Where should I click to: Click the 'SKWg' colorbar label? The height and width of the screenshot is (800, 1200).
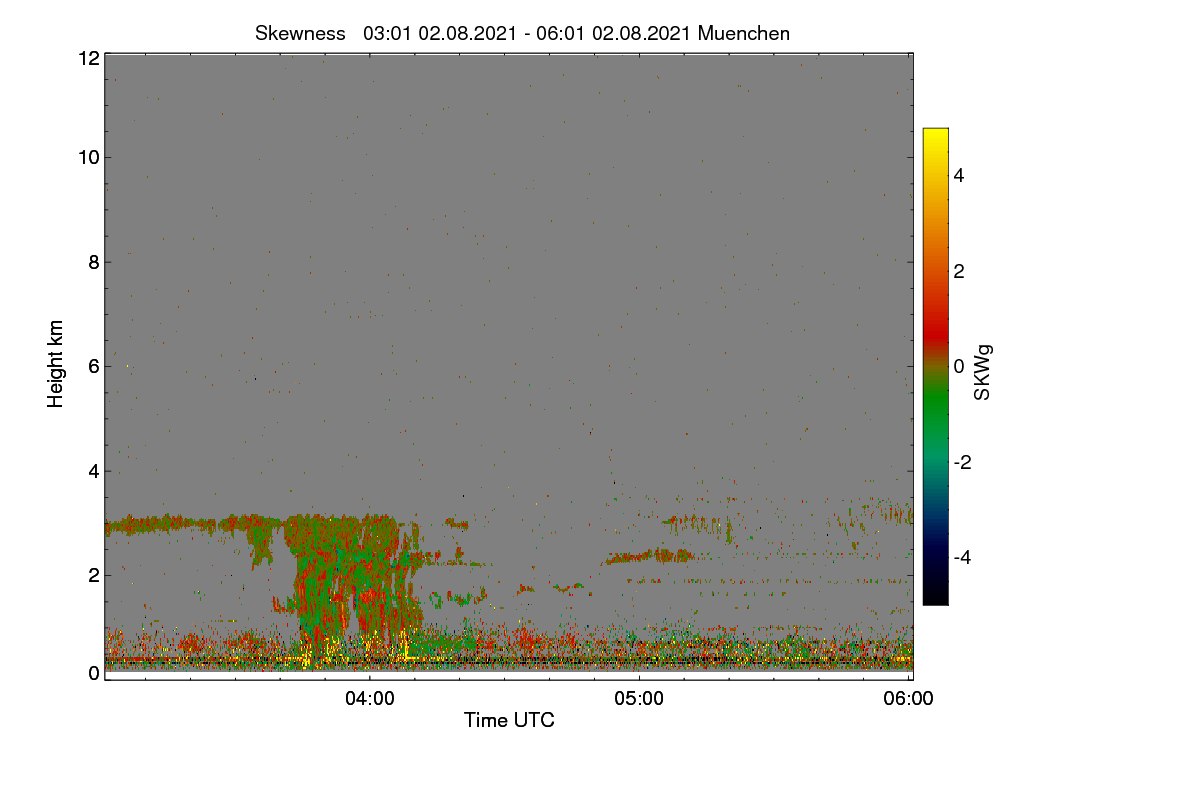click(x=983, y=373)
